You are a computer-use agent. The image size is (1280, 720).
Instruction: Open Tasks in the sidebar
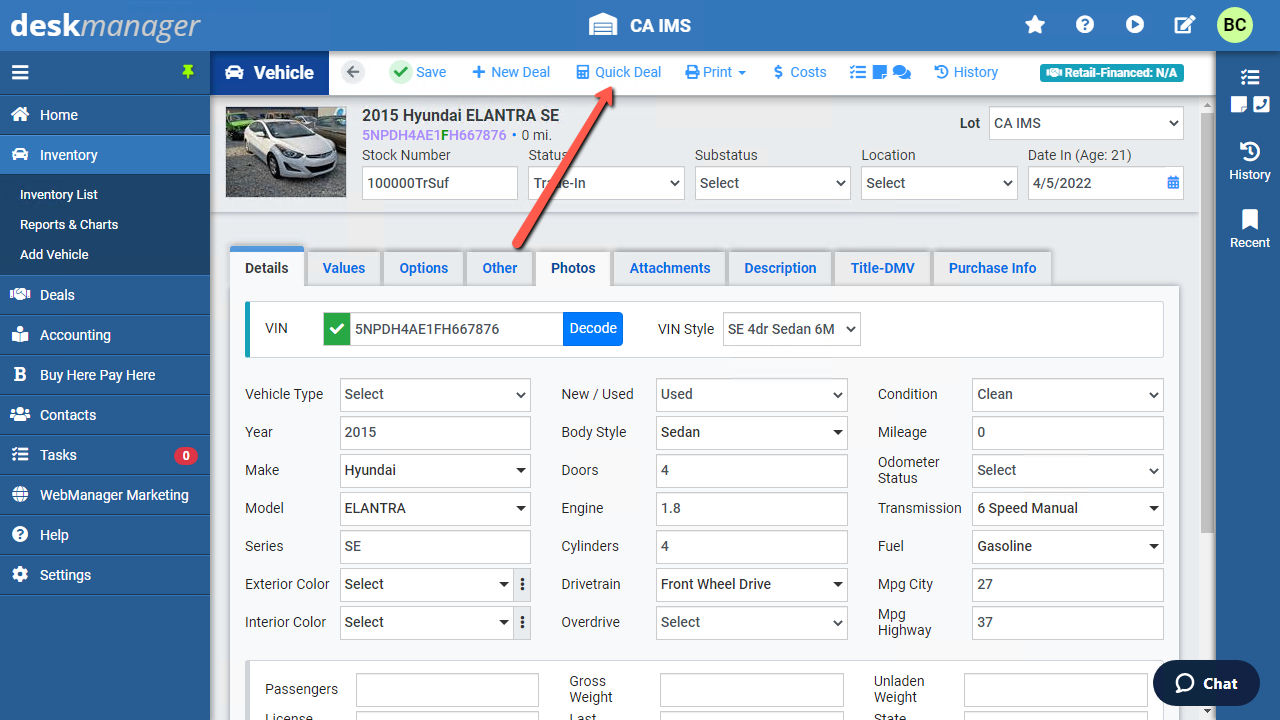(105, 455)
